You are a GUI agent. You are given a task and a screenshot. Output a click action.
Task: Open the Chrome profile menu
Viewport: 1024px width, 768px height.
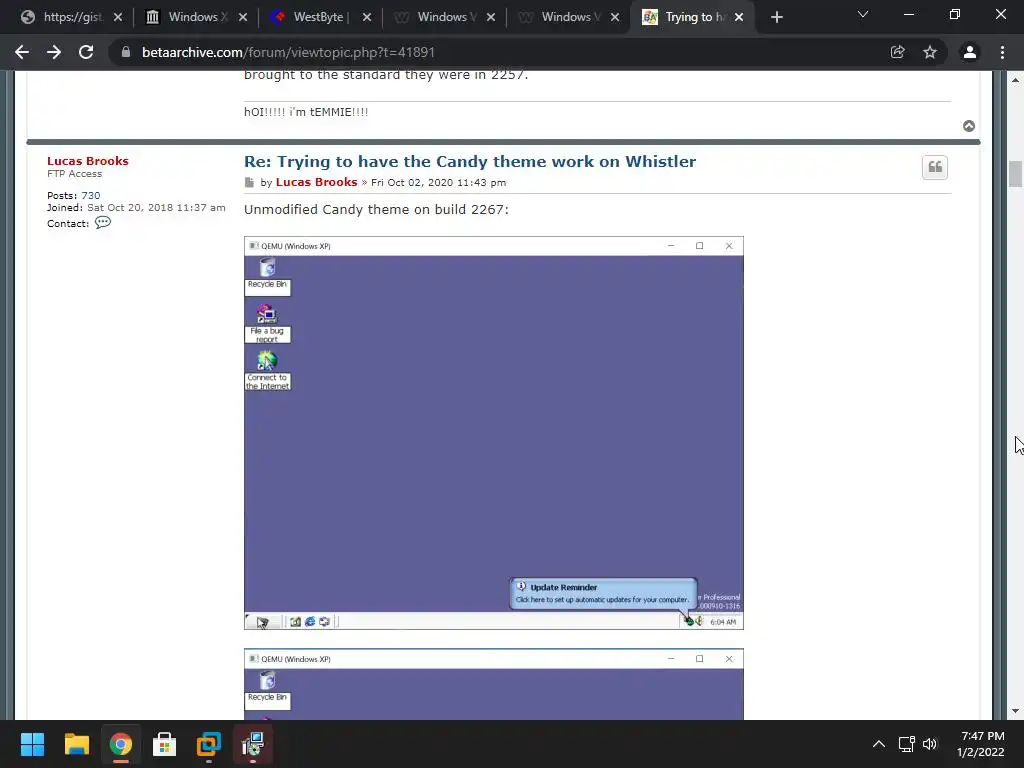pyautogui.click(x=970, y=52)
